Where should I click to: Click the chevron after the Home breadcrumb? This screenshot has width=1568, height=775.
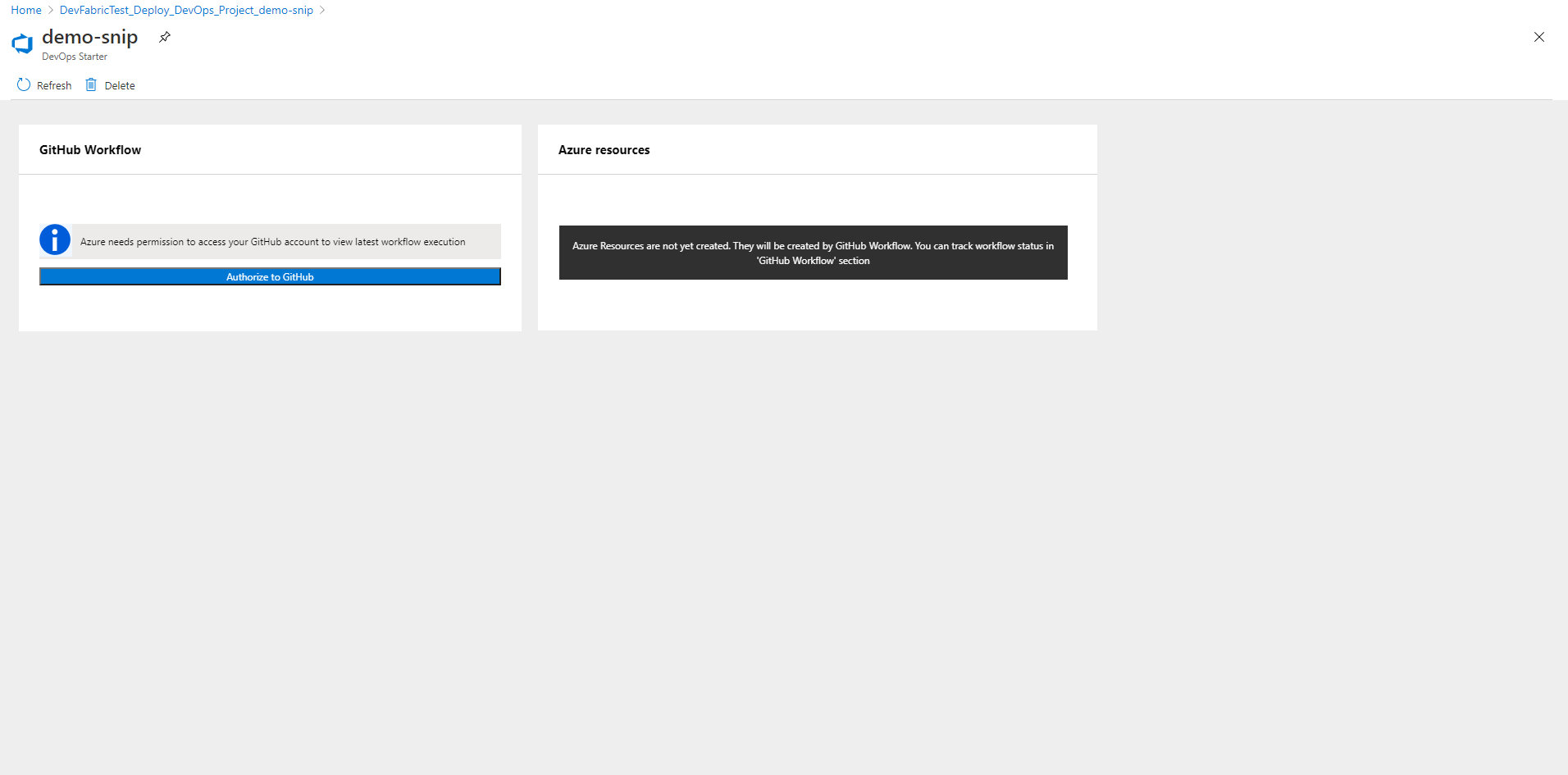51,10
